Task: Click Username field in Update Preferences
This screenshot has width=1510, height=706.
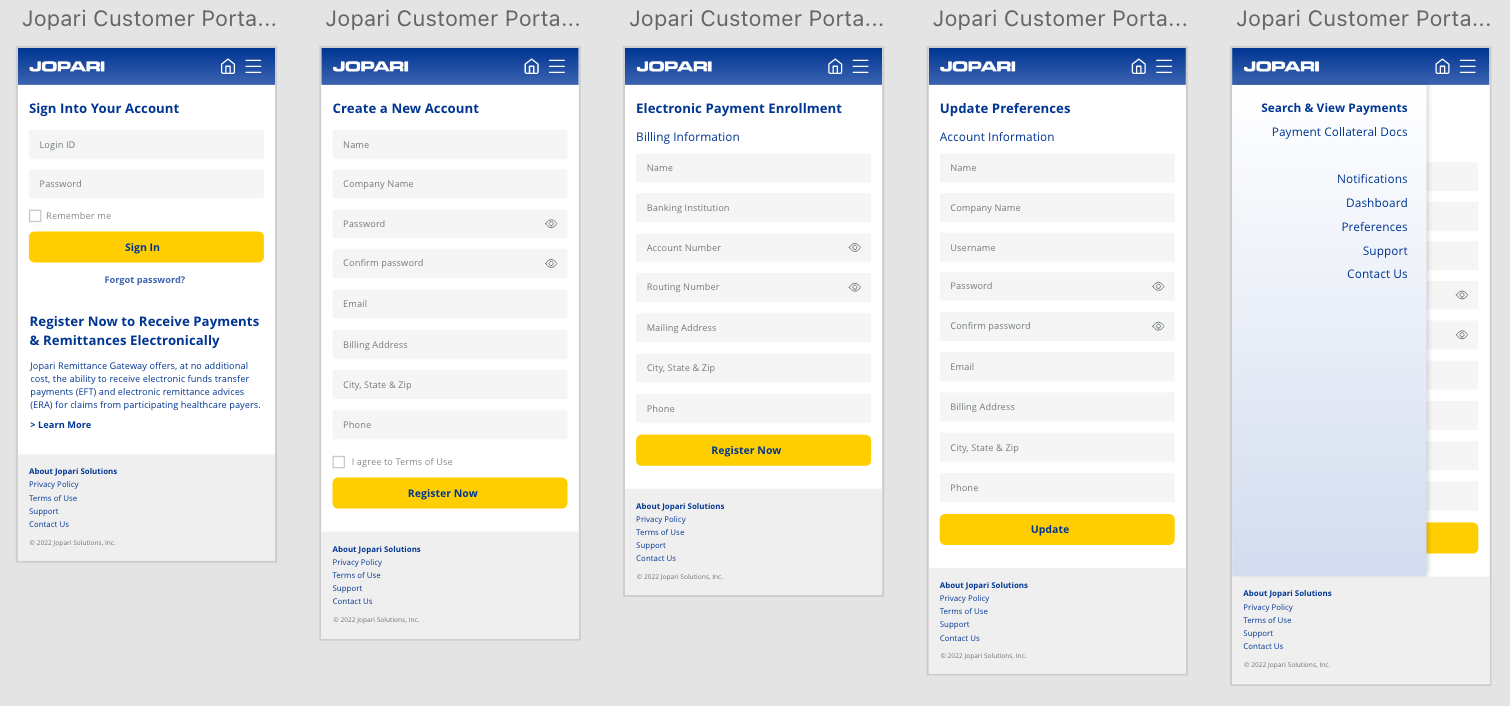Action: click(x=1057, y=247)
